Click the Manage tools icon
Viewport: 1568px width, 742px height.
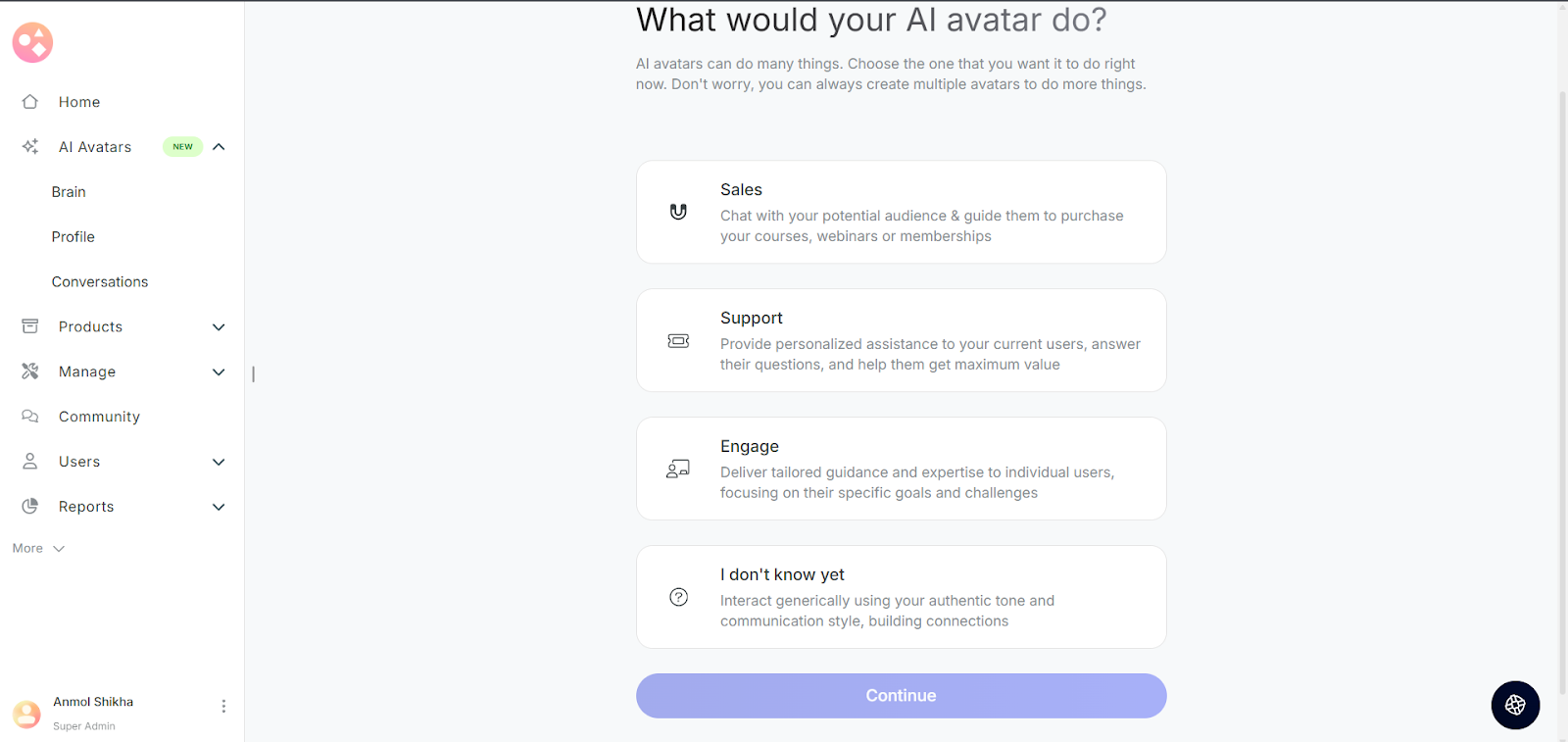30,371
